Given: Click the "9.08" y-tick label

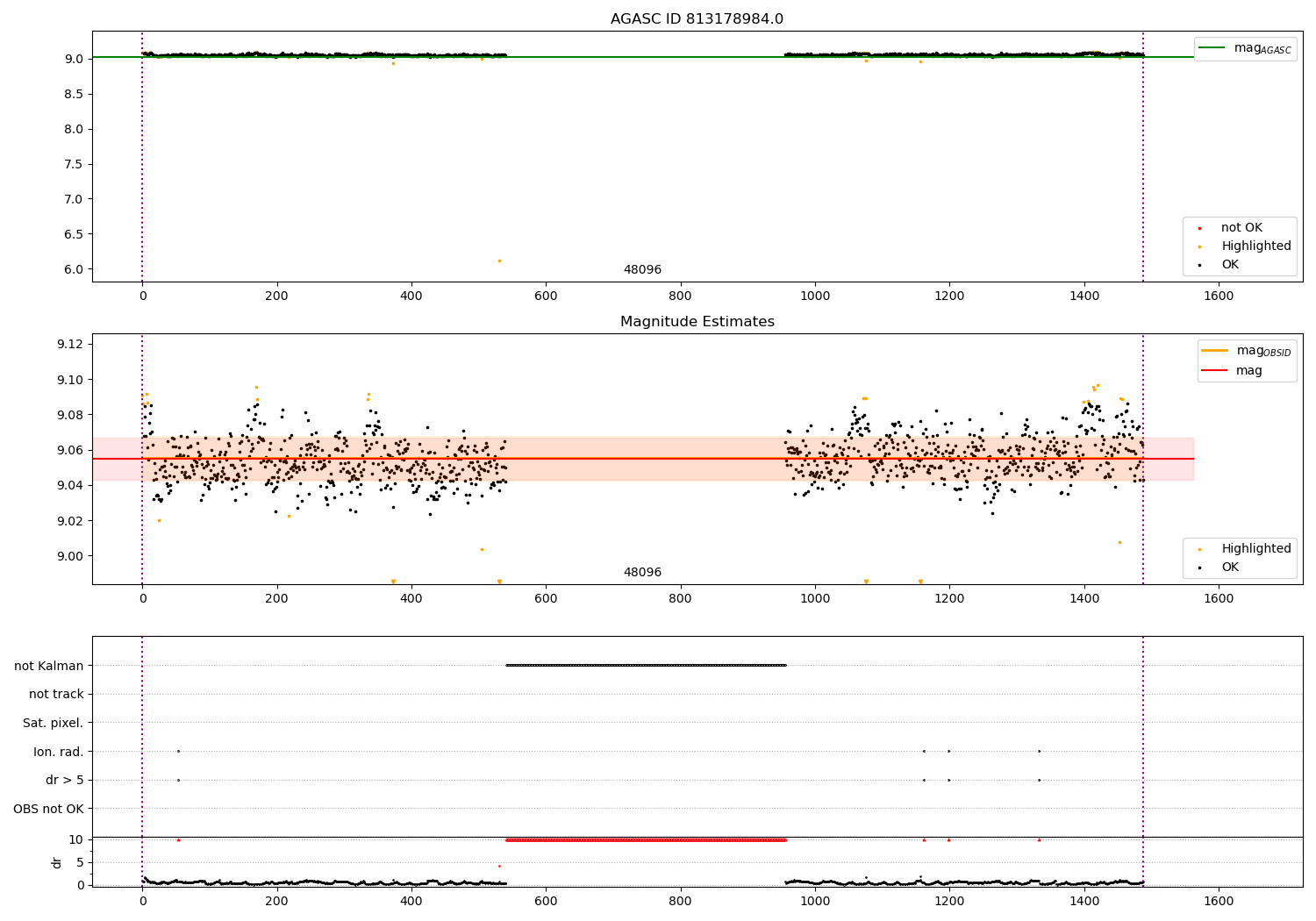Looking at the screenshot, I should coord(69,415).
